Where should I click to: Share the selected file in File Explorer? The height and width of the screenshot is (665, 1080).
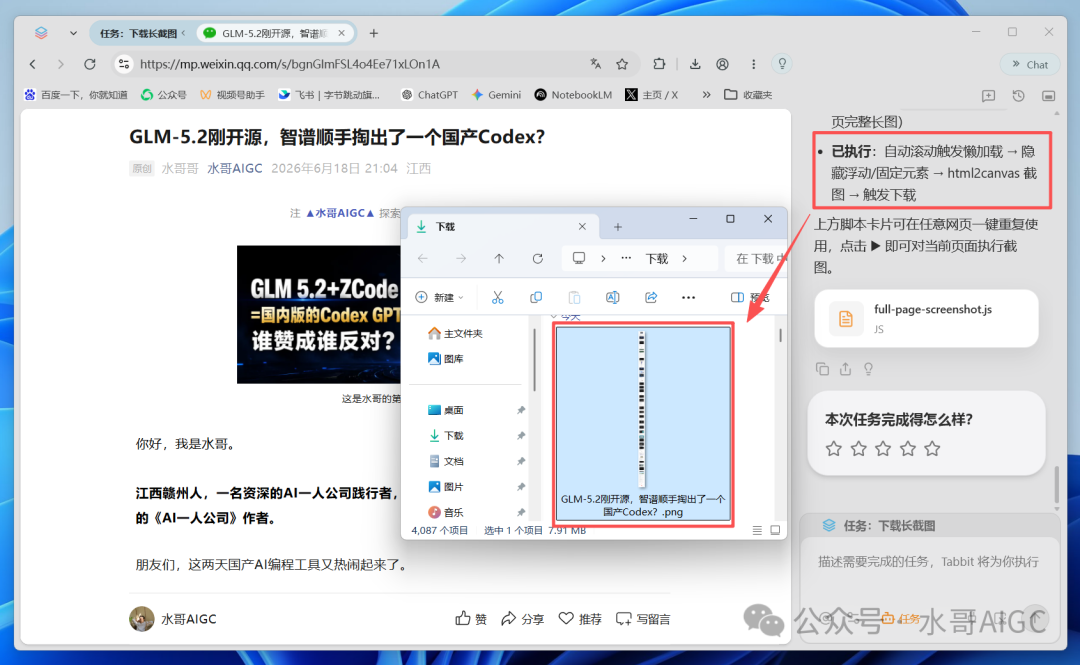[x=651, y=298]
